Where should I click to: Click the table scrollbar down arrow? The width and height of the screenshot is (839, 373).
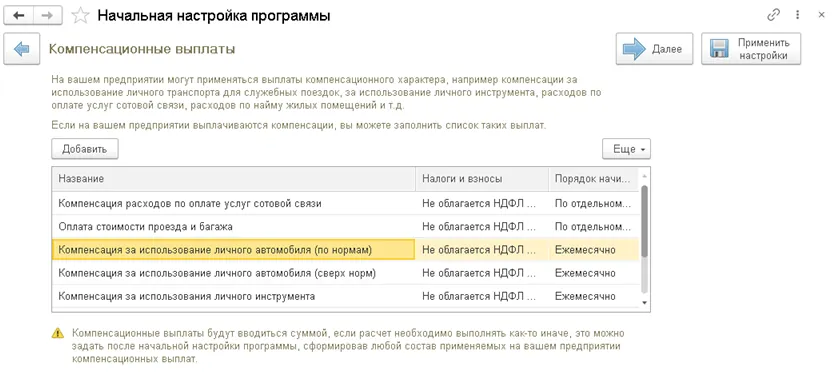point(644,303)
